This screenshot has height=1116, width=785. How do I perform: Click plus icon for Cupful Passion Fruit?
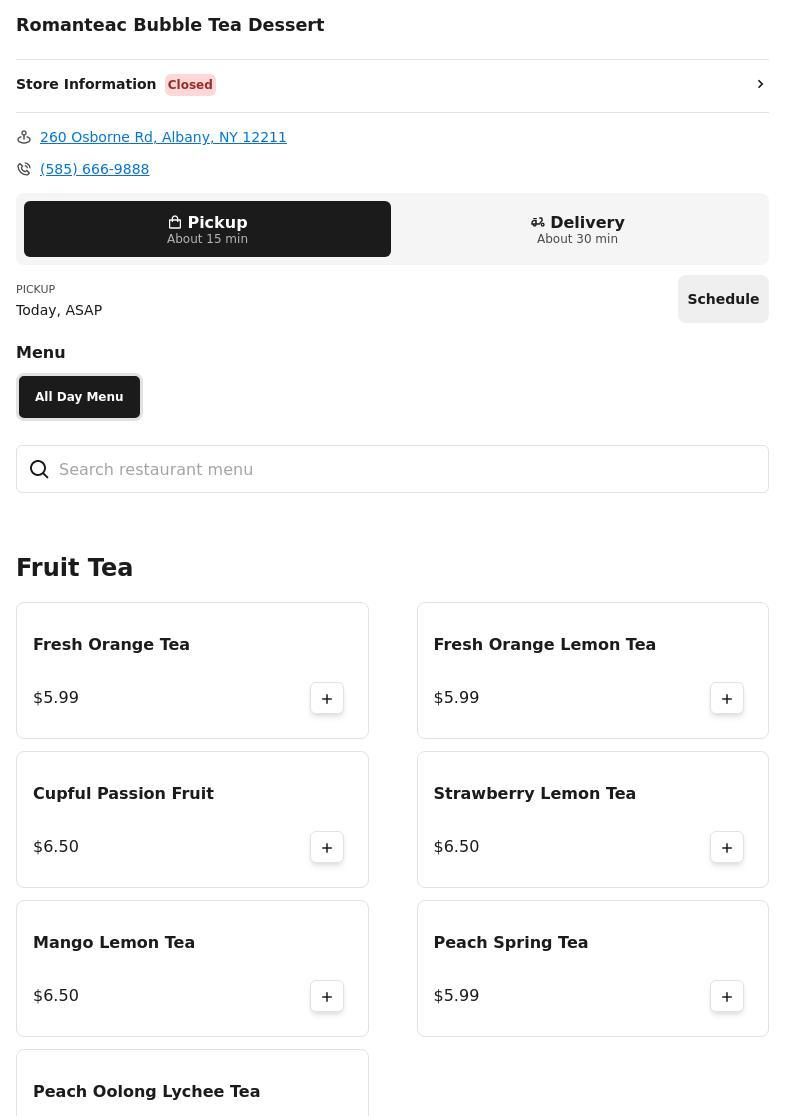(x=327, y=847)
